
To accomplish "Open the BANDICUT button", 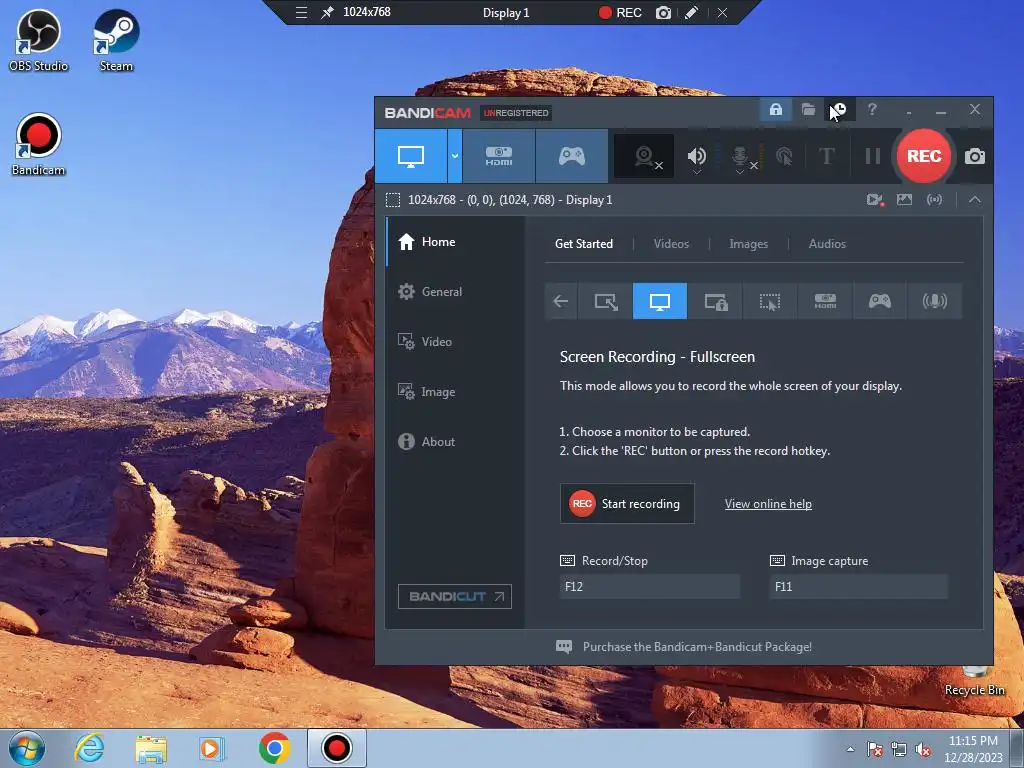I will (x=455, y=596).
